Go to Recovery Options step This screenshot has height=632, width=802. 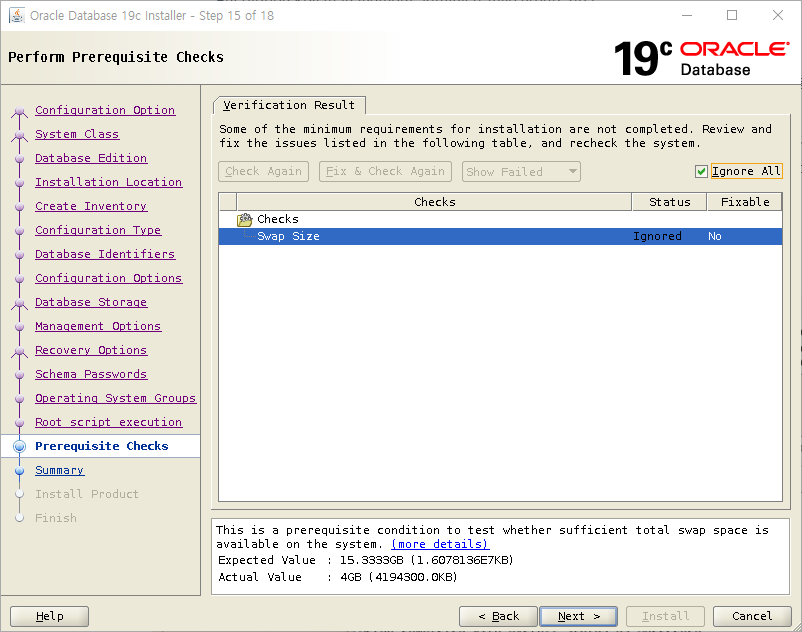91,350
